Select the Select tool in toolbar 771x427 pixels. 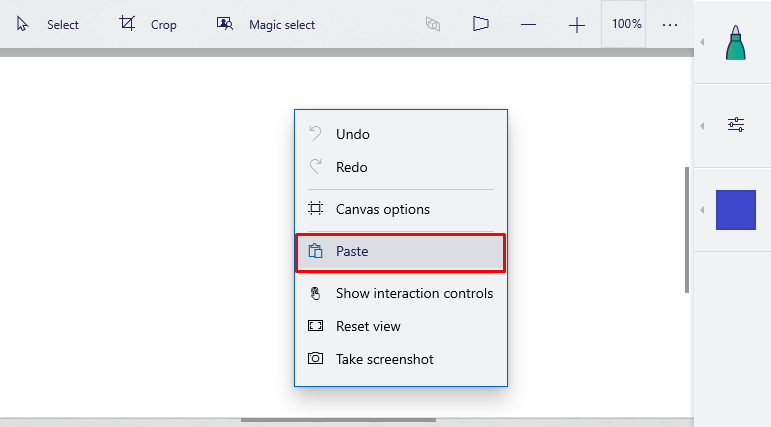click(x=49, y=24)
